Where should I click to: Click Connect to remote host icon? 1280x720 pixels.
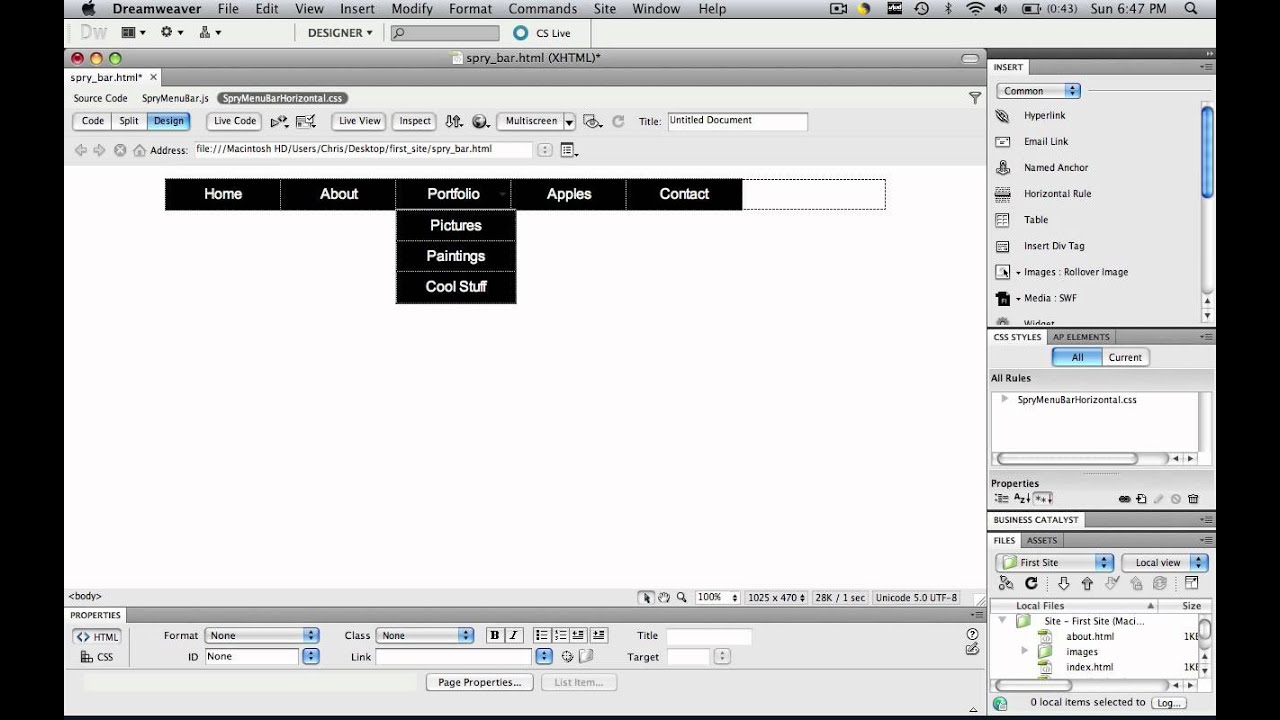pos(1007,583)
